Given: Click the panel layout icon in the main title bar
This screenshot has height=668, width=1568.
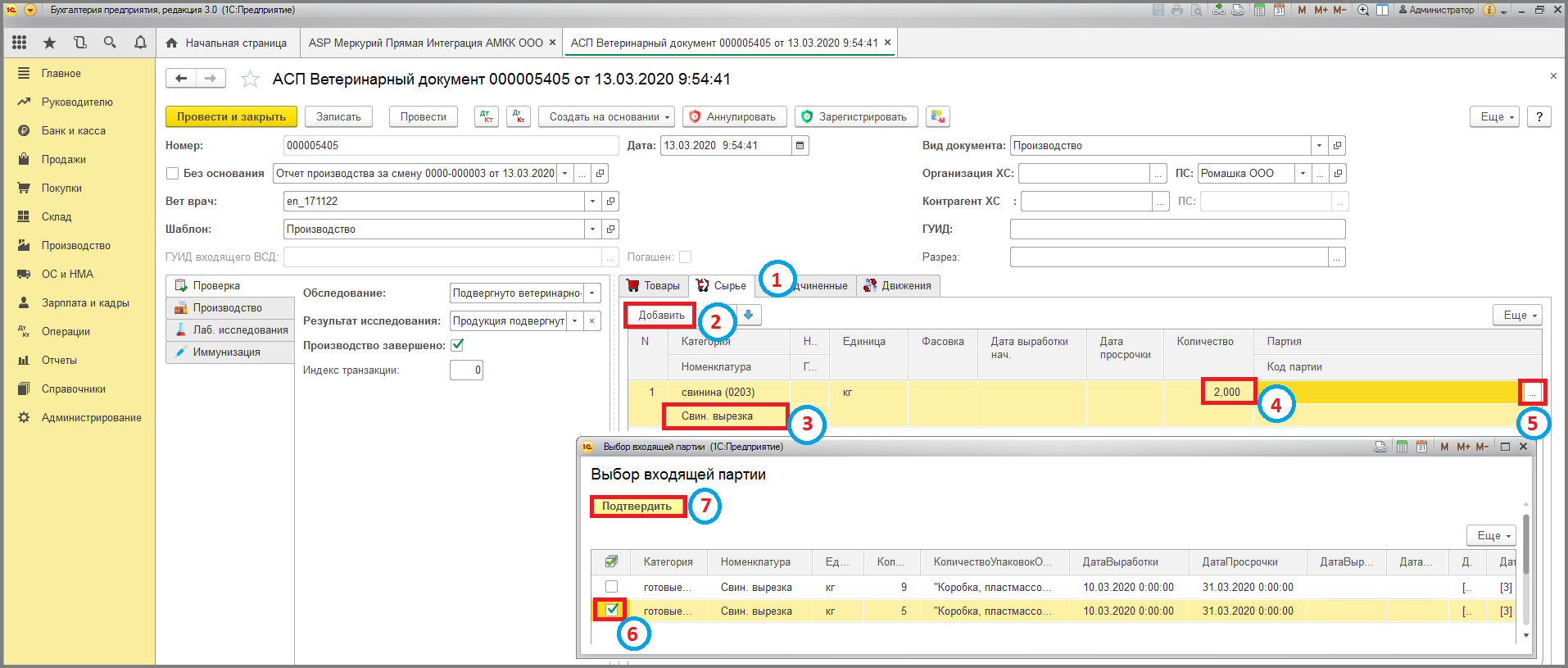Looking at the screenshot, I should click(1382, 10).
